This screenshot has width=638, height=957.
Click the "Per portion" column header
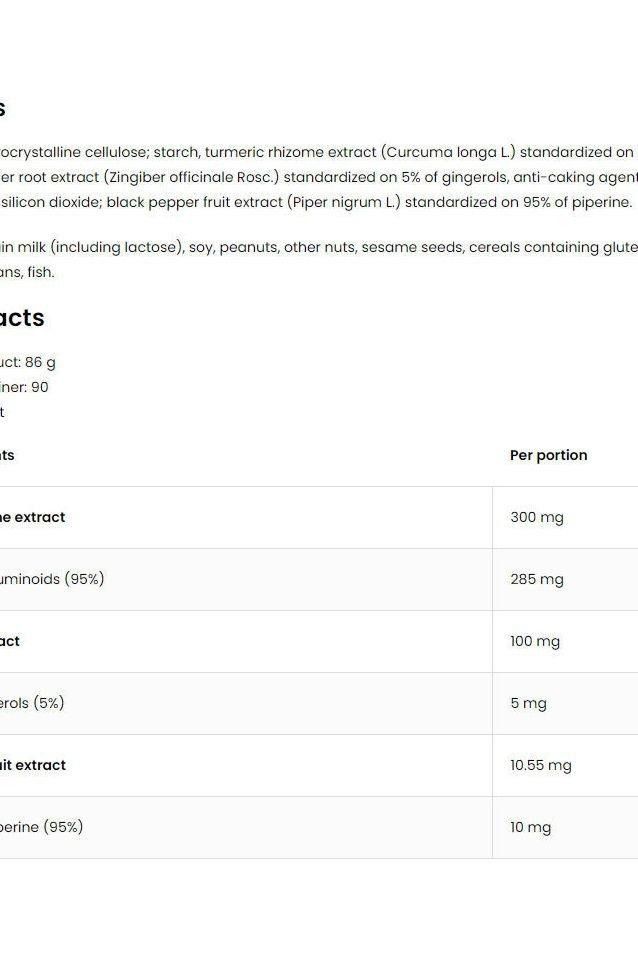coord(548,455)
